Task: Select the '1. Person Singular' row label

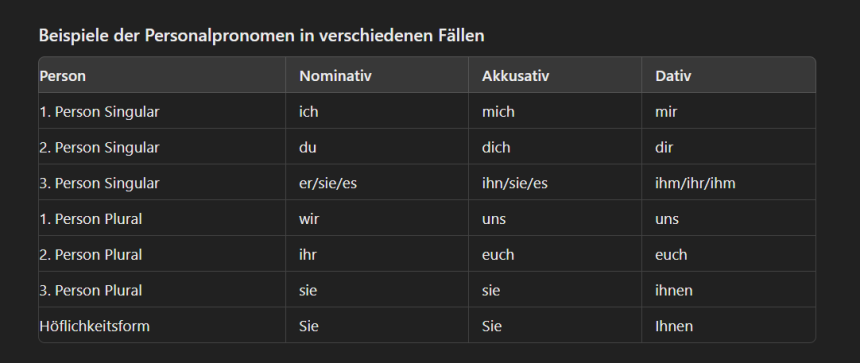Action: point(99,112)
